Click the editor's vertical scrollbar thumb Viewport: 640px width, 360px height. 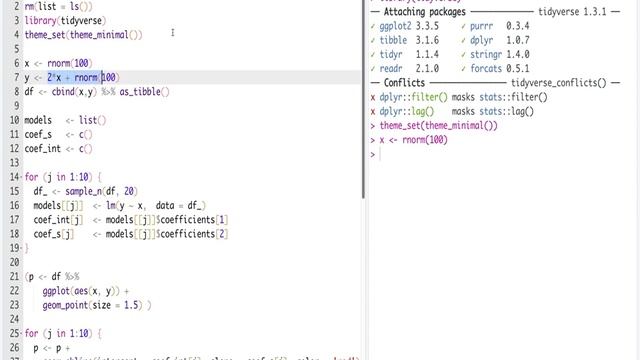tap(363, 99)
